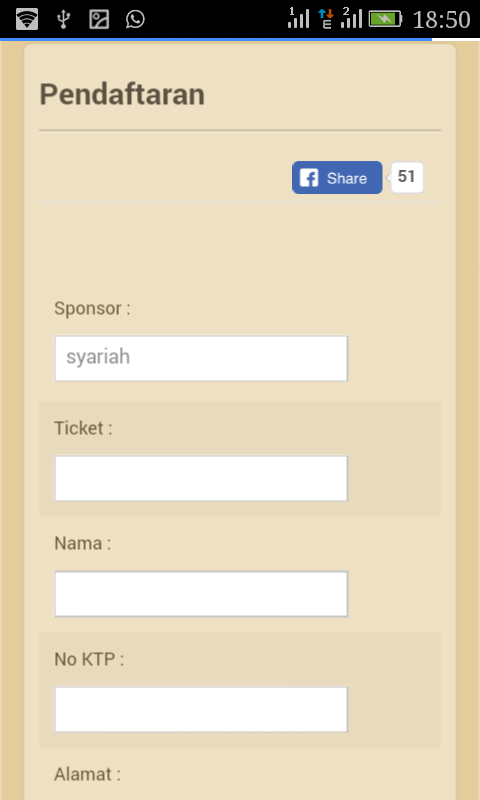Tap the SIM 1 signal strength icon
This screenshot has width=480, height=800.
pyautogui.click(x=298, y=18)
